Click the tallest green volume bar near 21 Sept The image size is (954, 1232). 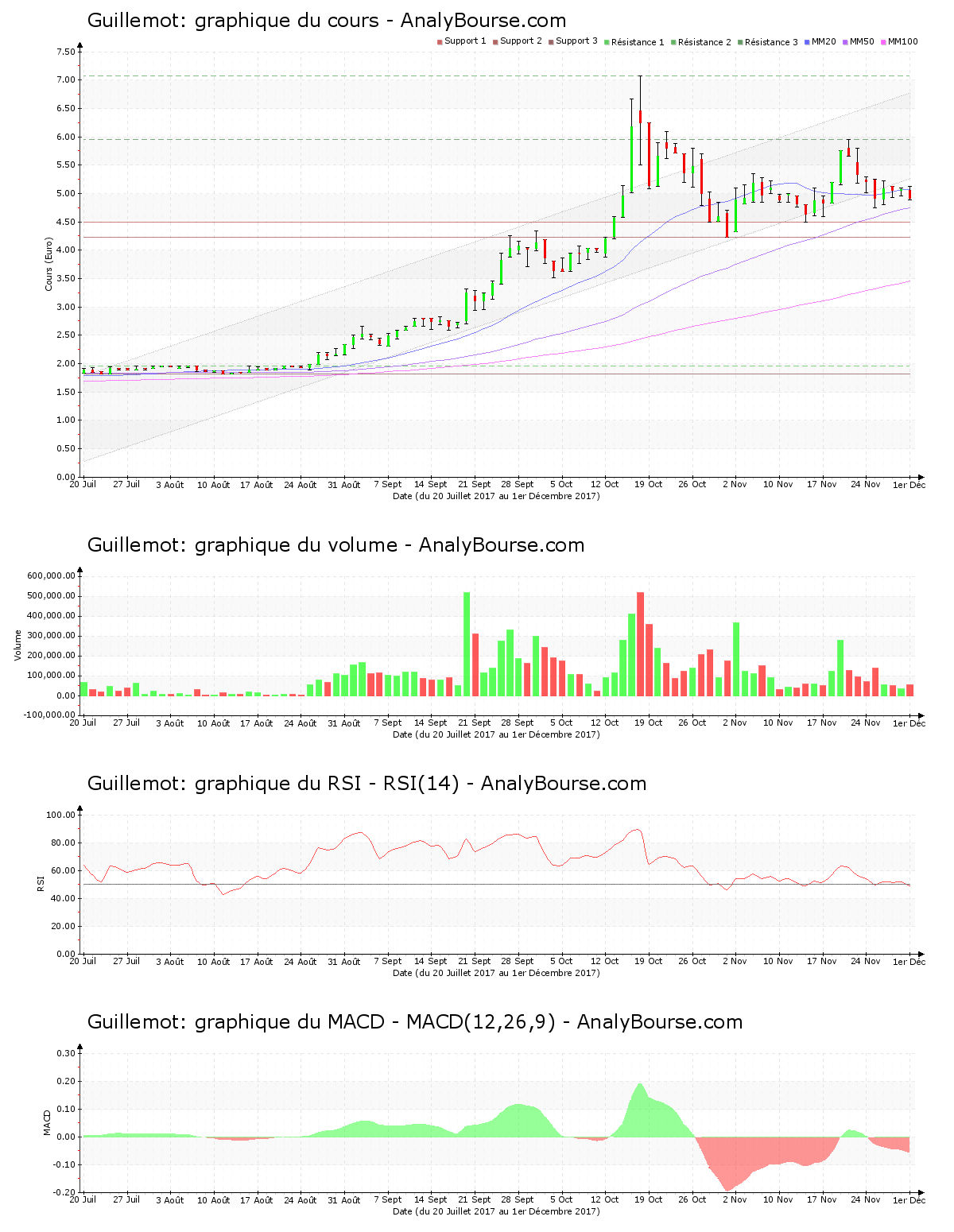point(467,644)
